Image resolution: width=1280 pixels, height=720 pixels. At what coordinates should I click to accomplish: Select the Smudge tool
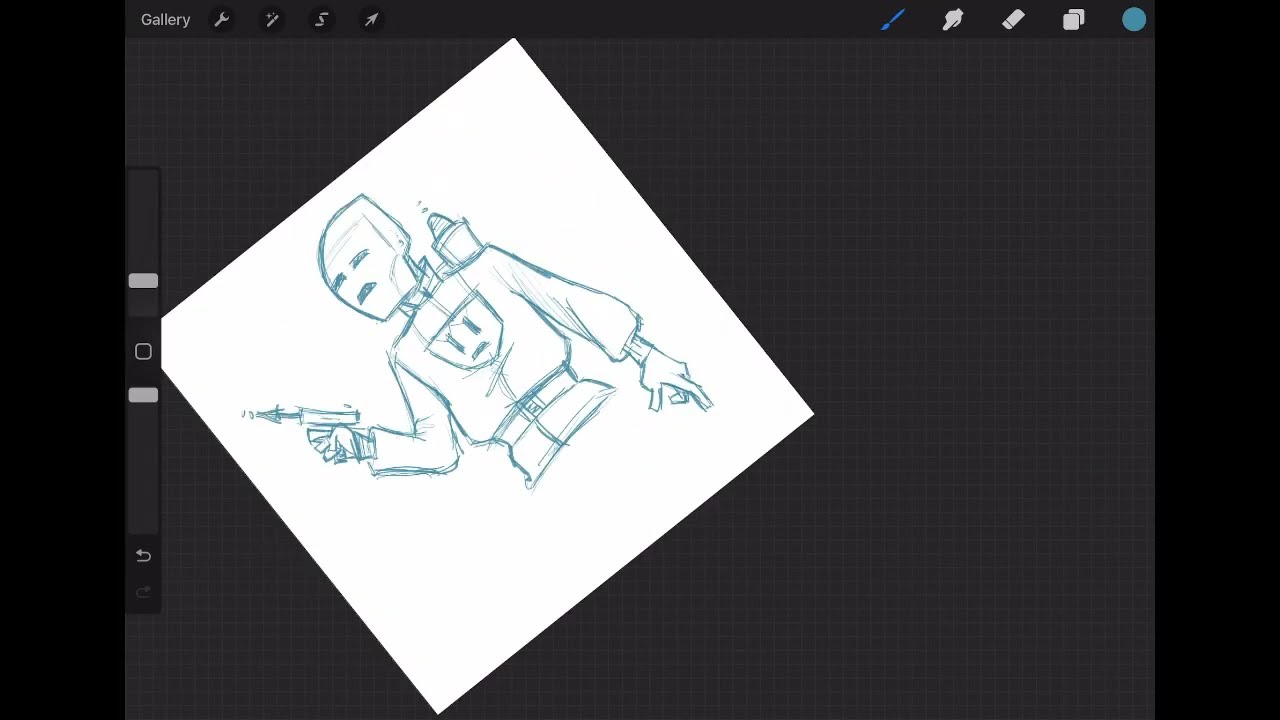[x=953, y=20]
